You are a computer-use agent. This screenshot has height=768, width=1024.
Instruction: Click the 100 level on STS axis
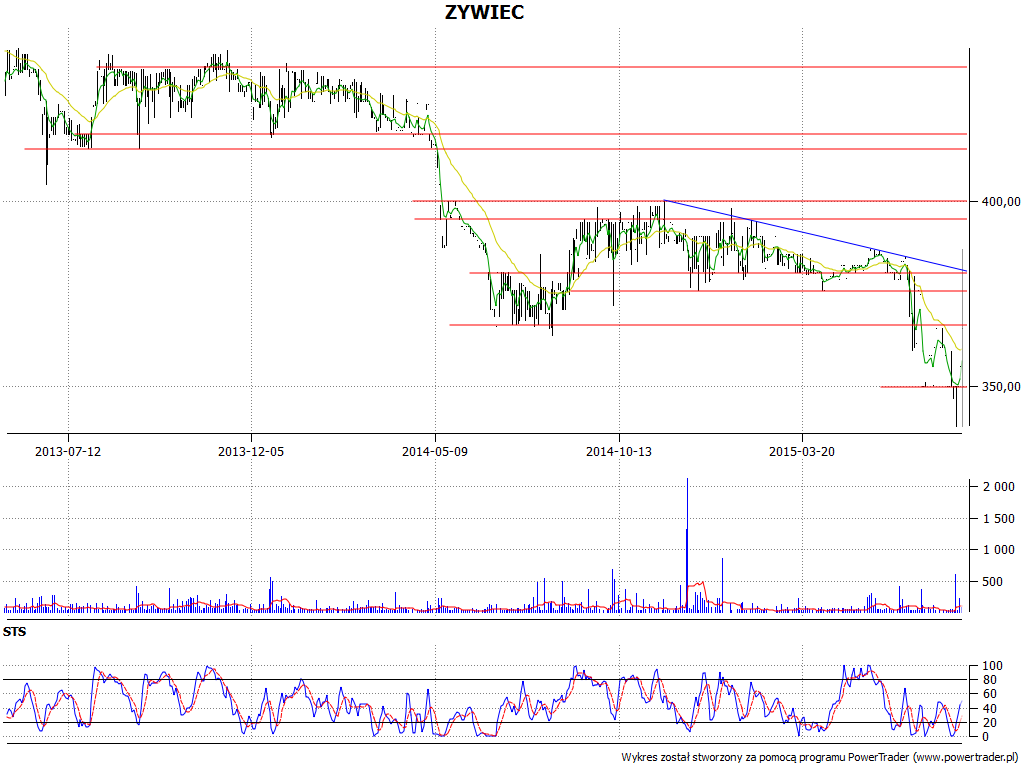tap(993, 666)
